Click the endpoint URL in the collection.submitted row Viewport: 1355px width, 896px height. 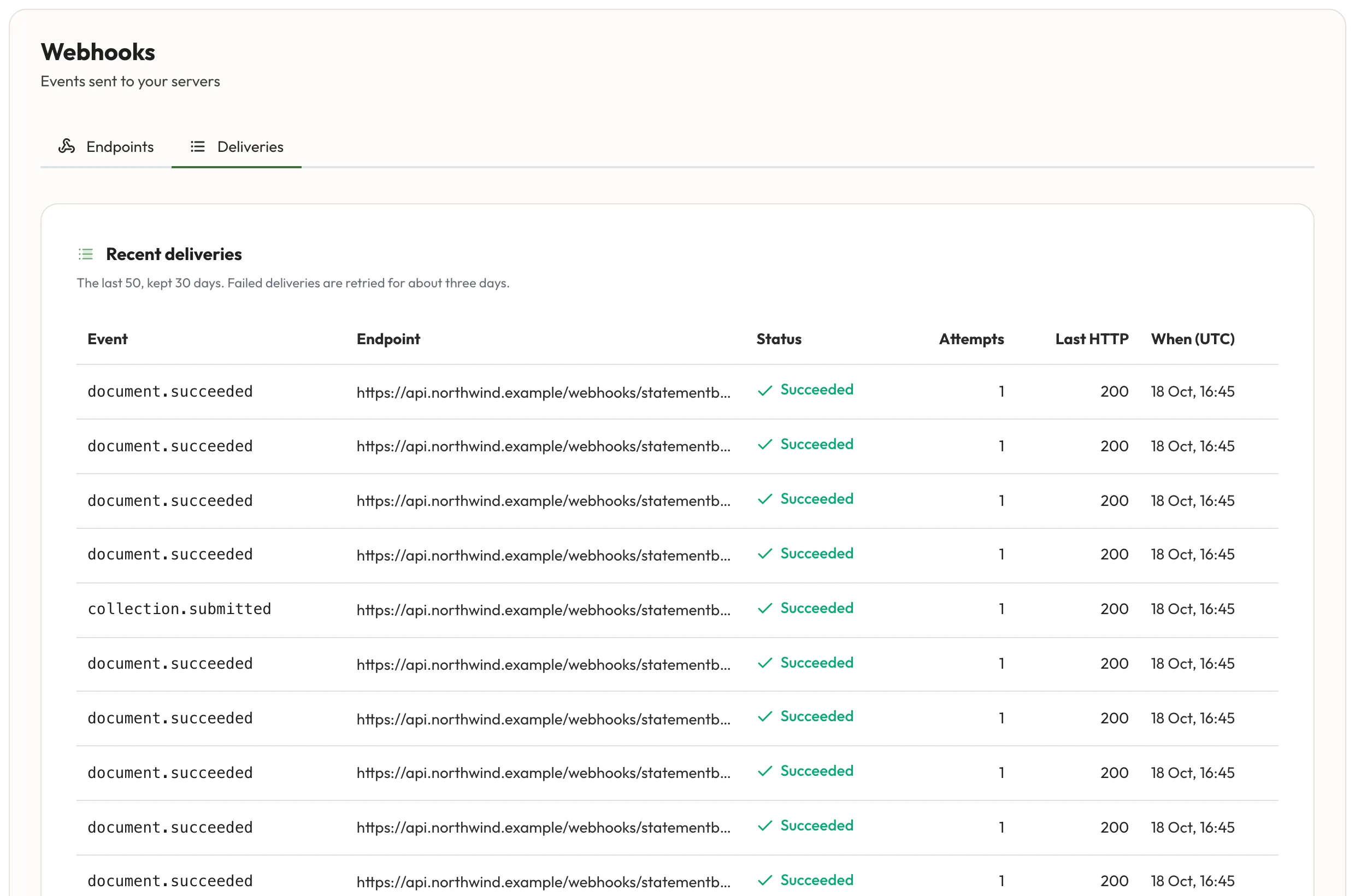[x=544, y=610]
